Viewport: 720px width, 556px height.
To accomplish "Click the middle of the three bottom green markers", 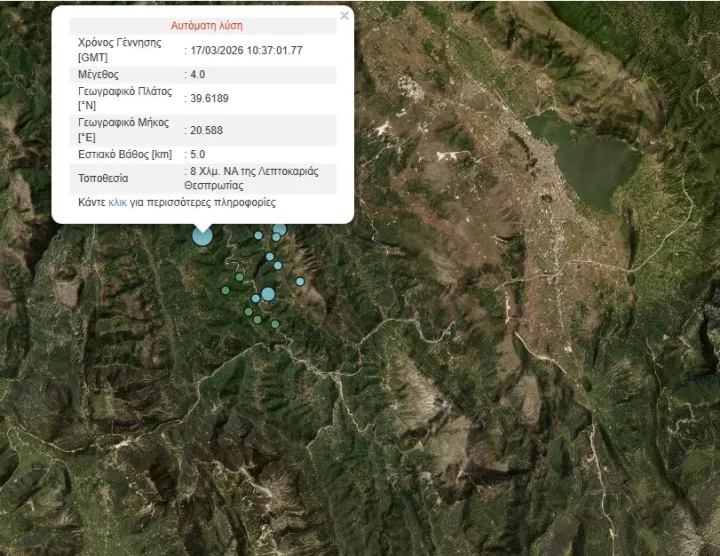I will click(257, 320).
